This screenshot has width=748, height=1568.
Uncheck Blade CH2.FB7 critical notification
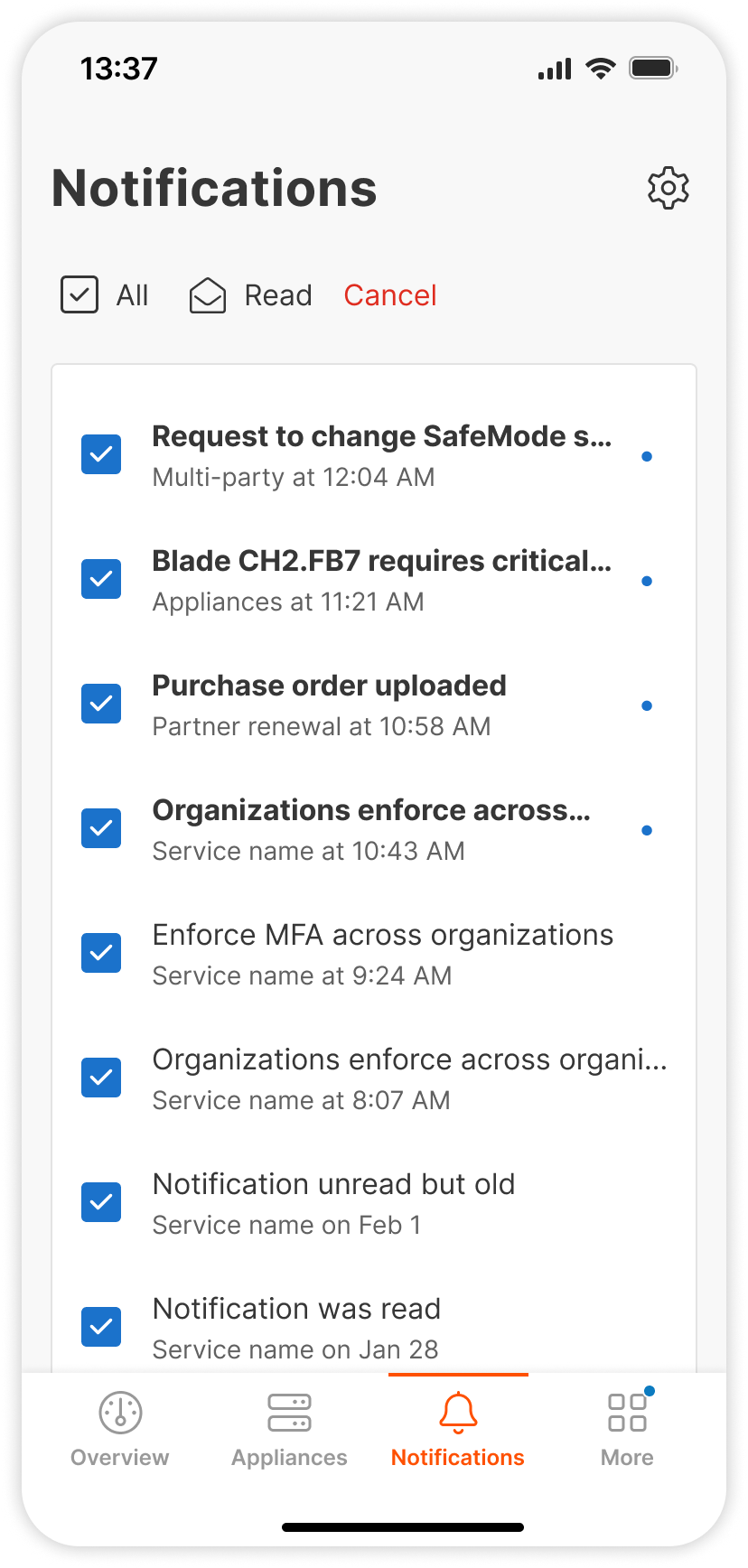coord(101,579)
